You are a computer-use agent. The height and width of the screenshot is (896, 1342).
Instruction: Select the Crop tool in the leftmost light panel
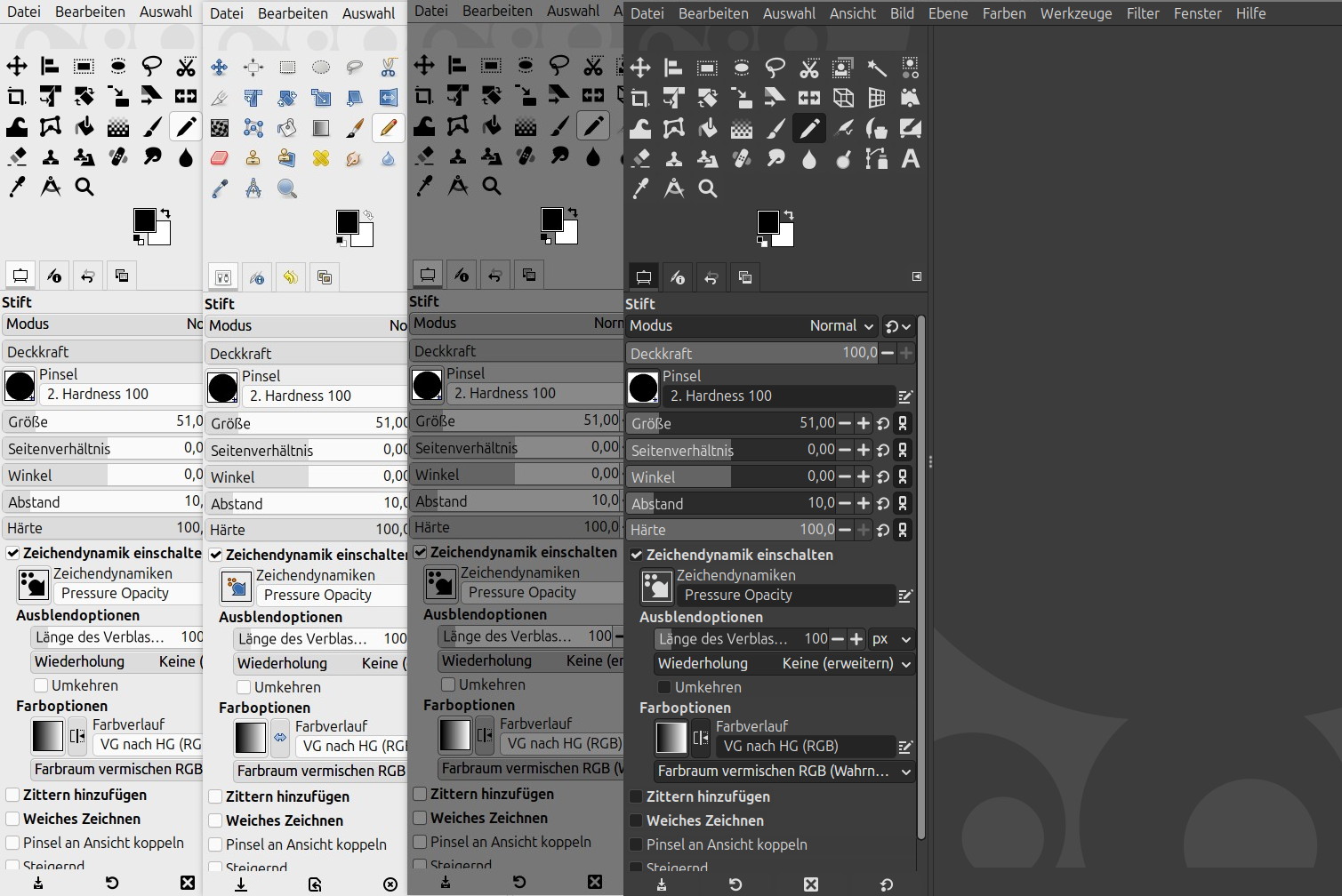[17, 96]
